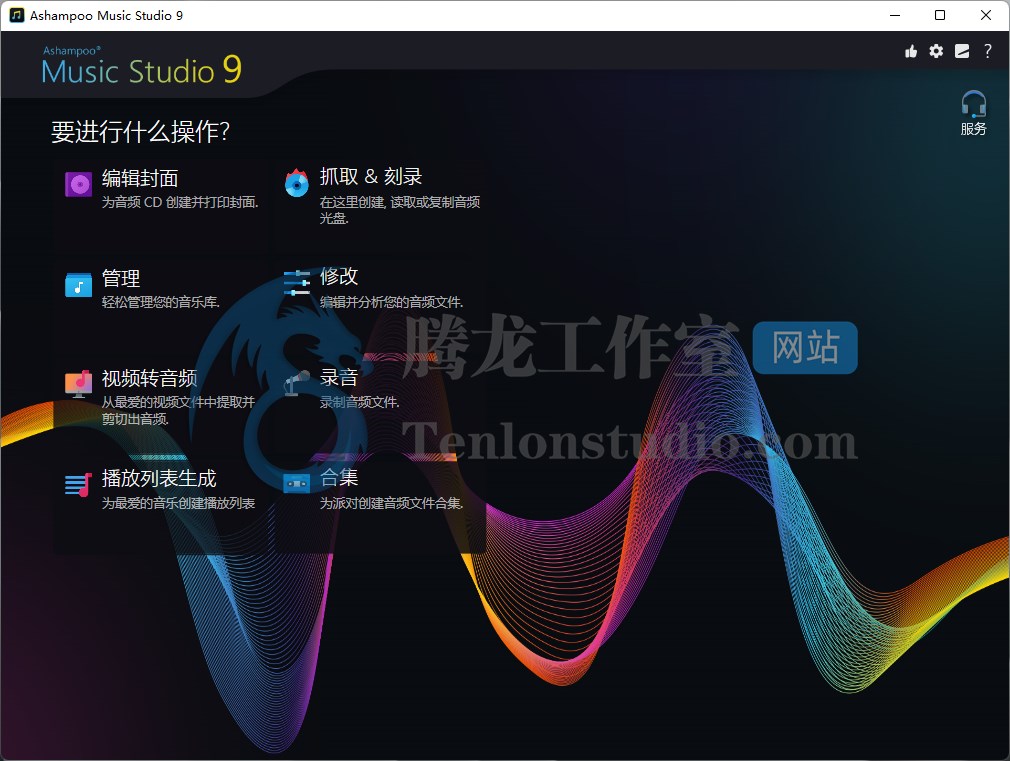Open the 视频转音频 title
The width and height of the screenshot is (1010, 761).
click(149, 378)
